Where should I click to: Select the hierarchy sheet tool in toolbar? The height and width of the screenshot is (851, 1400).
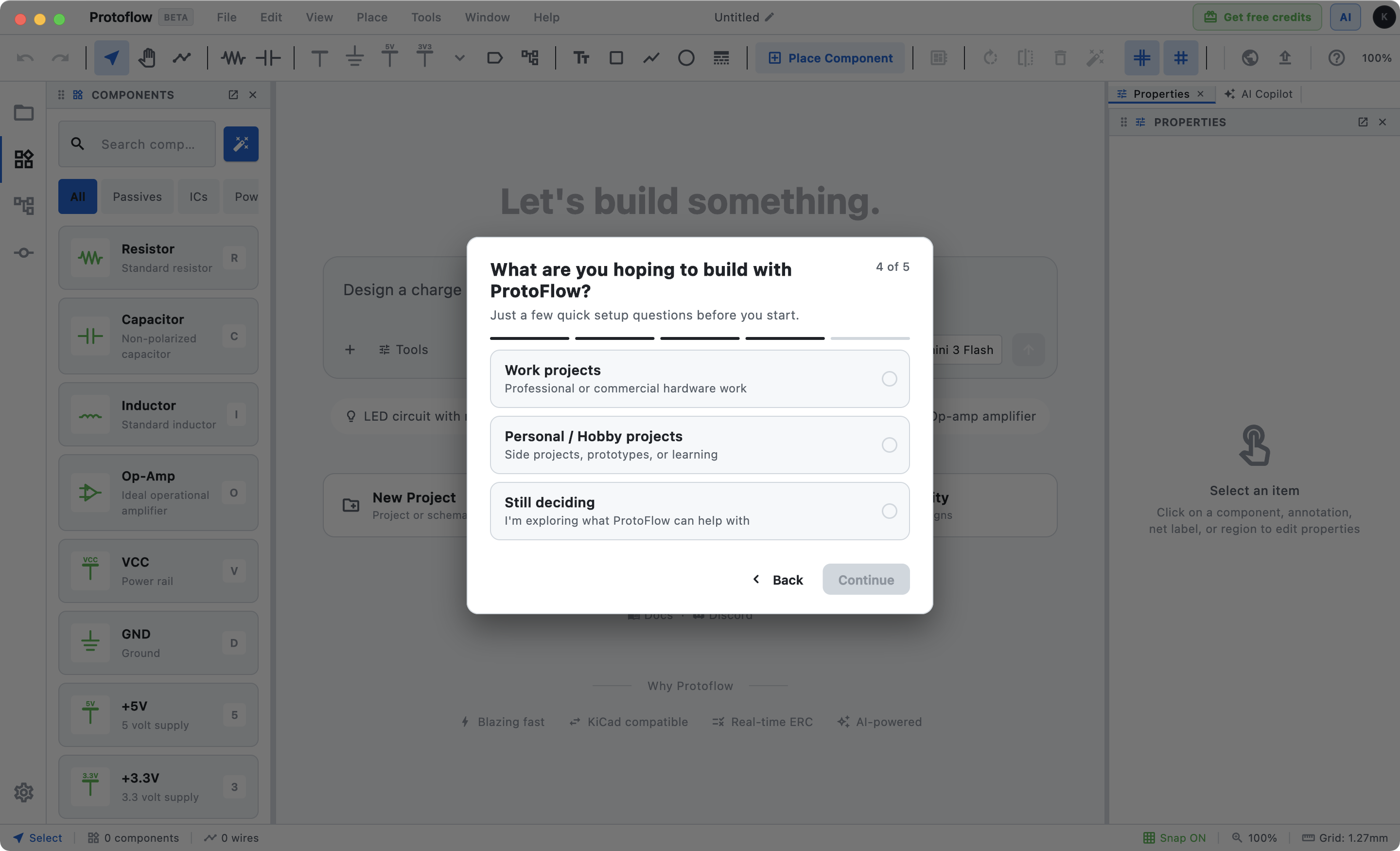(529, 57)
